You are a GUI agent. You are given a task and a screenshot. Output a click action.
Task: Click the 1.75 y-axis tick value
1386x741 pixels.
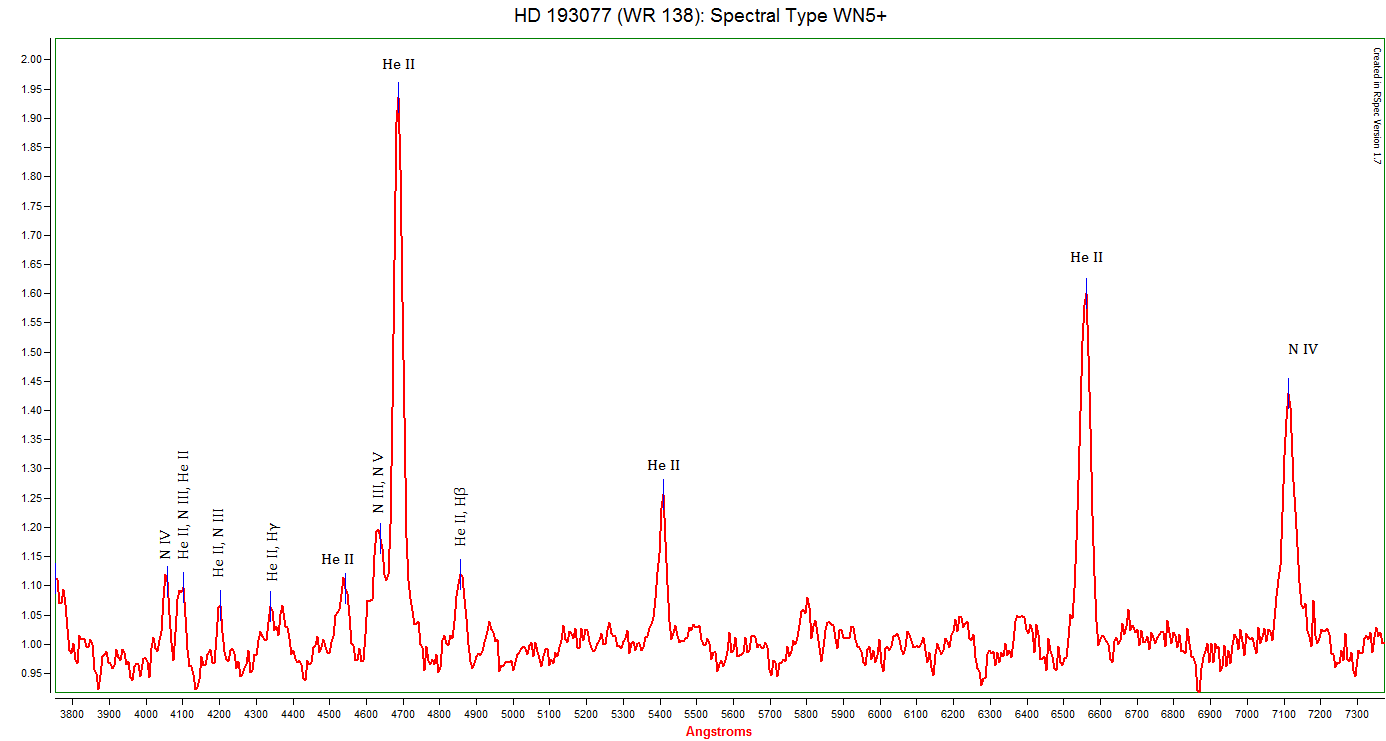(x=32, y=206)
